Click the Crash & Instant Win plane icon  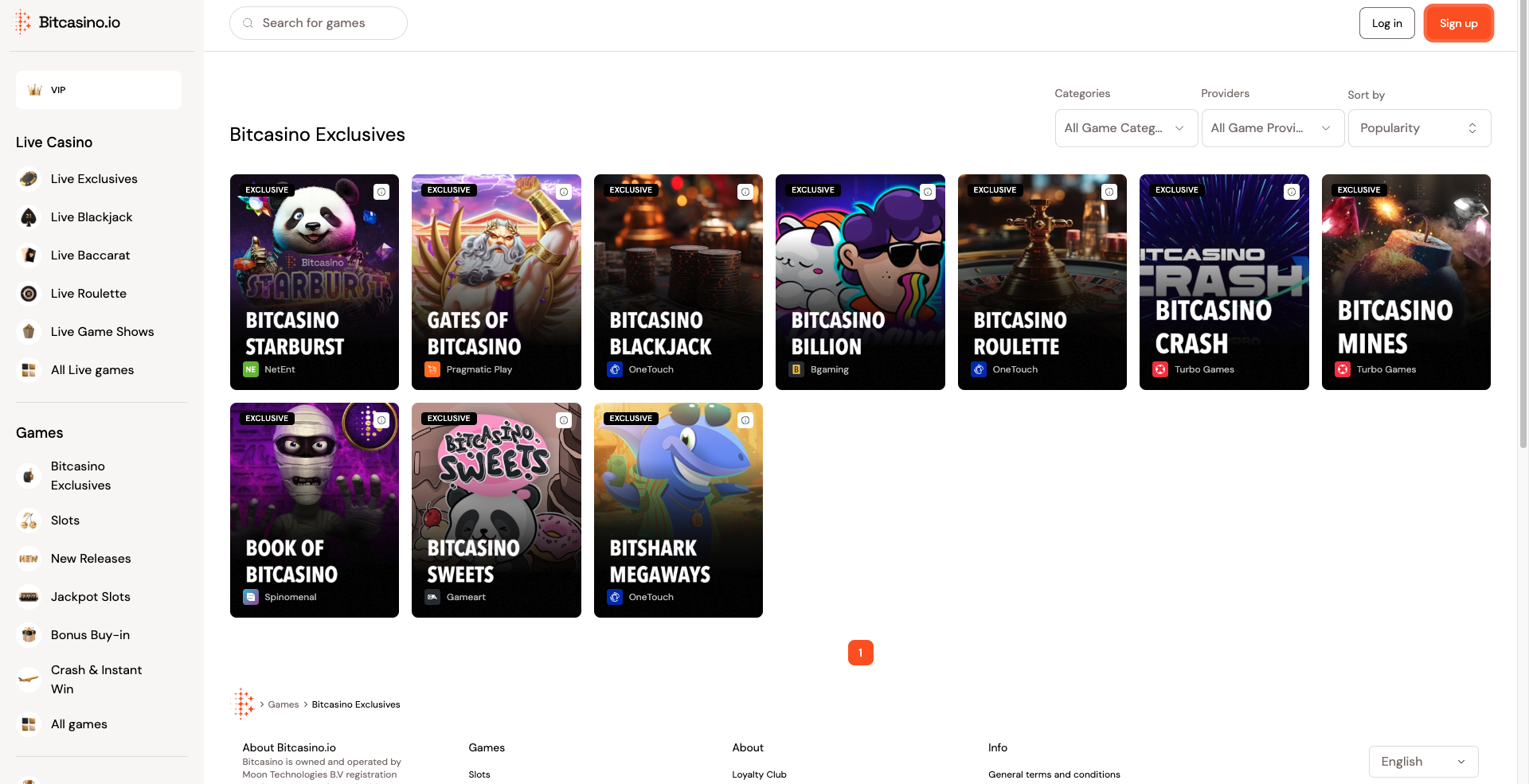pos(29,680)
